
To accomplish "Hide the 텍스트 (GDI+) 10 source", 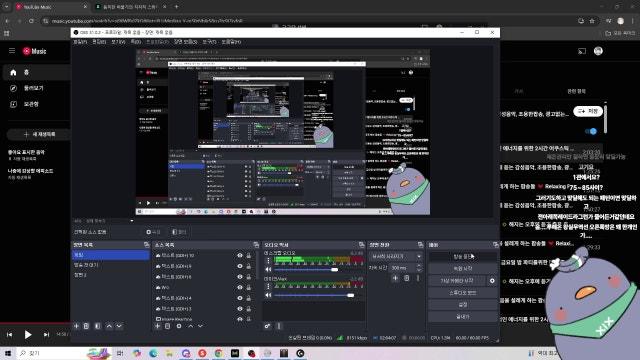I will (x=240, y=256).
